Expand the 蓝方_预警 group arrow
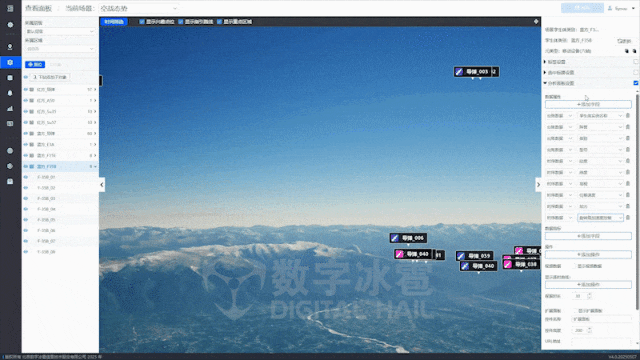 pos(95,133)
